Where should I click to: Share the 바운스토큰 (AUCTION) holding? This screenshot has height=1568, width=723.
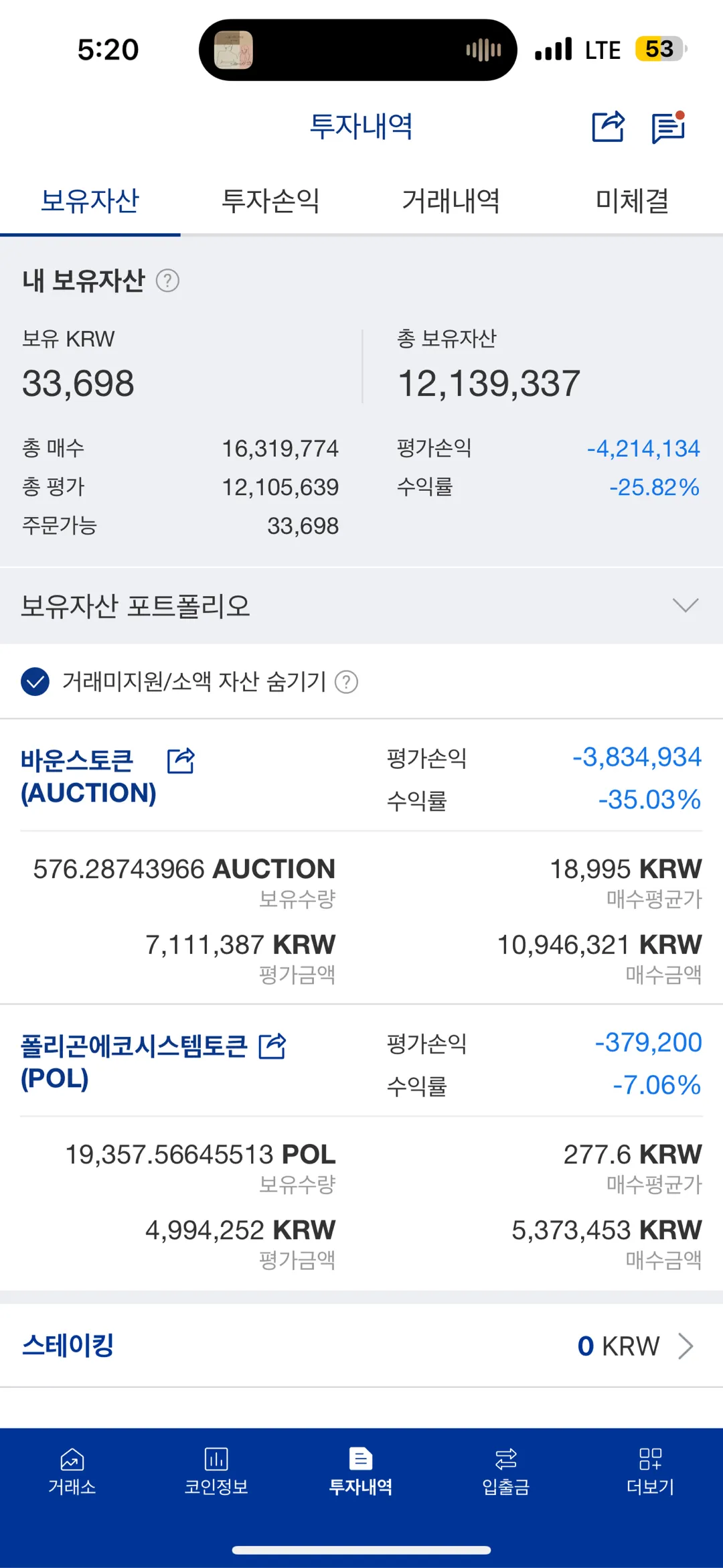pyautogui.click(x=181, y=761)
